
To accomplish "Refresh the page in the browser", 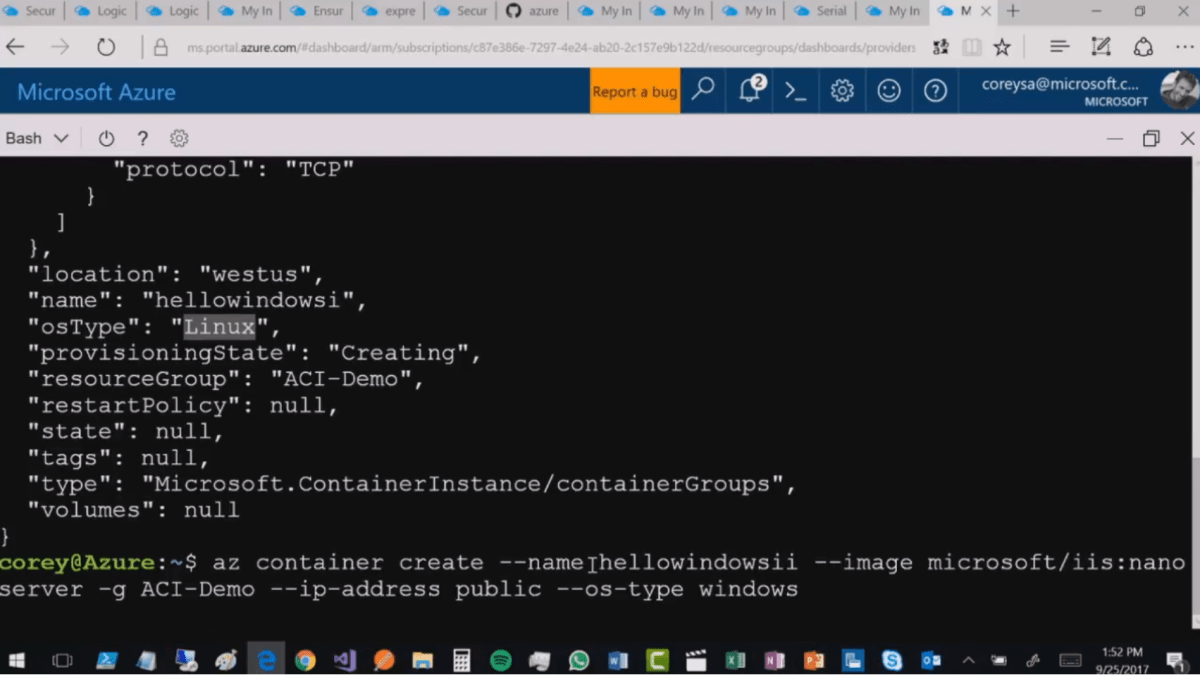I will 106,48.
